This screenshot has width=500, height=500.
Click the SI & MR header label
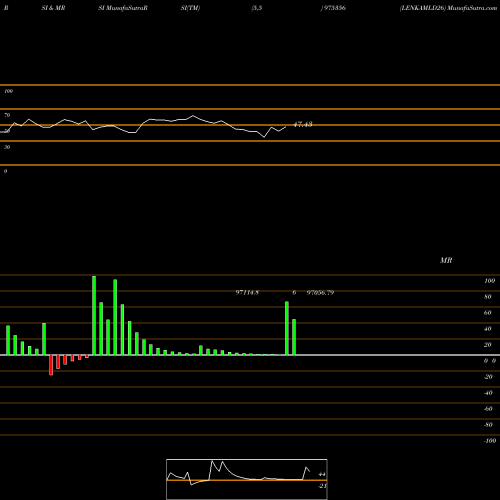coord(53,8)
